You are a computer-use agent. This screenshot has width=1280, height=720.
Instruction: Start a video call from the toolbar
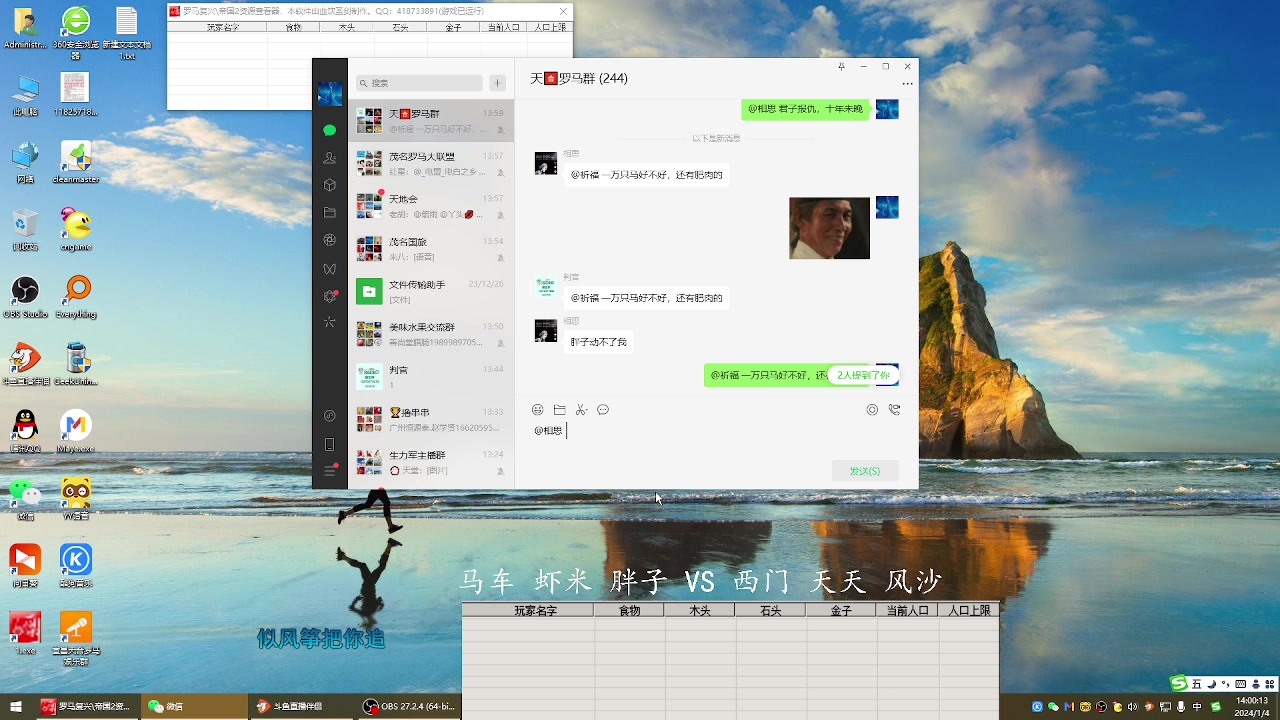[894, 409]
